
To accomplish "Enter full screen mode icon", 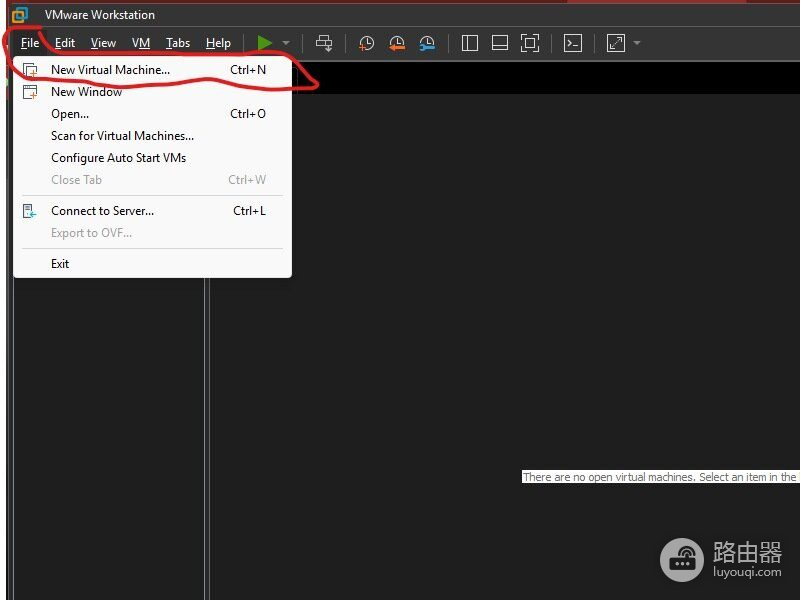I will [530, 43].
